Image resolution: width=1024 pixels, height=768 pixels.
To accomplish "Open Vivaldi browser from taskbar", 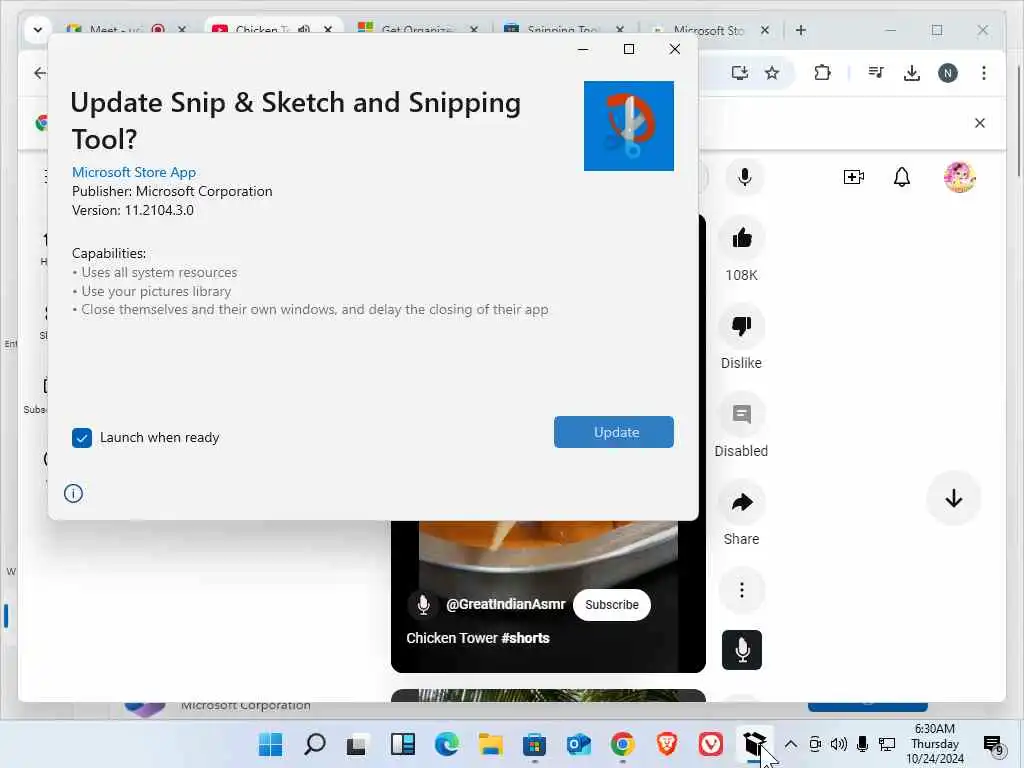I will 711,744.
